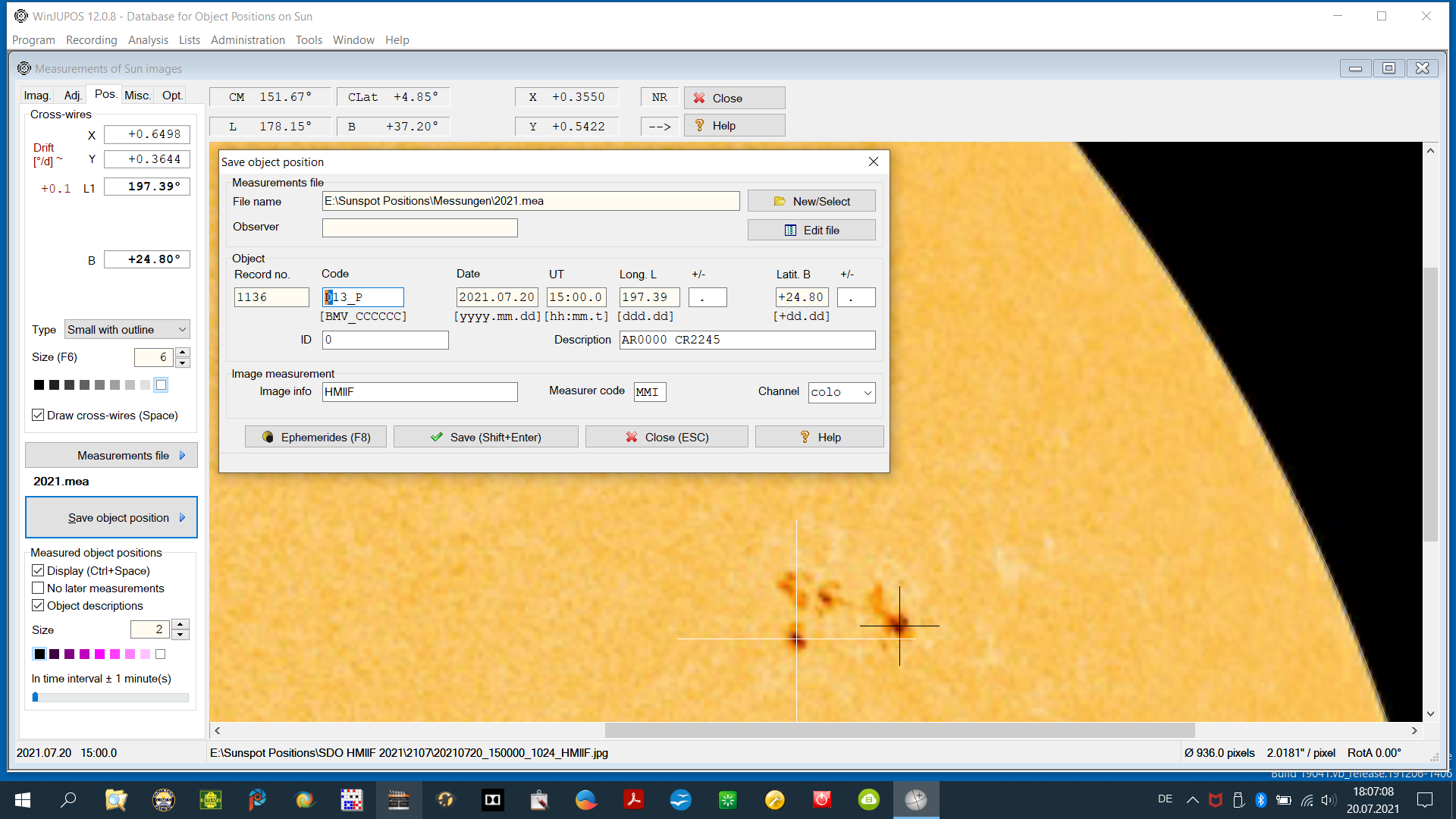Expand the Measurements file section arrow

181,455
